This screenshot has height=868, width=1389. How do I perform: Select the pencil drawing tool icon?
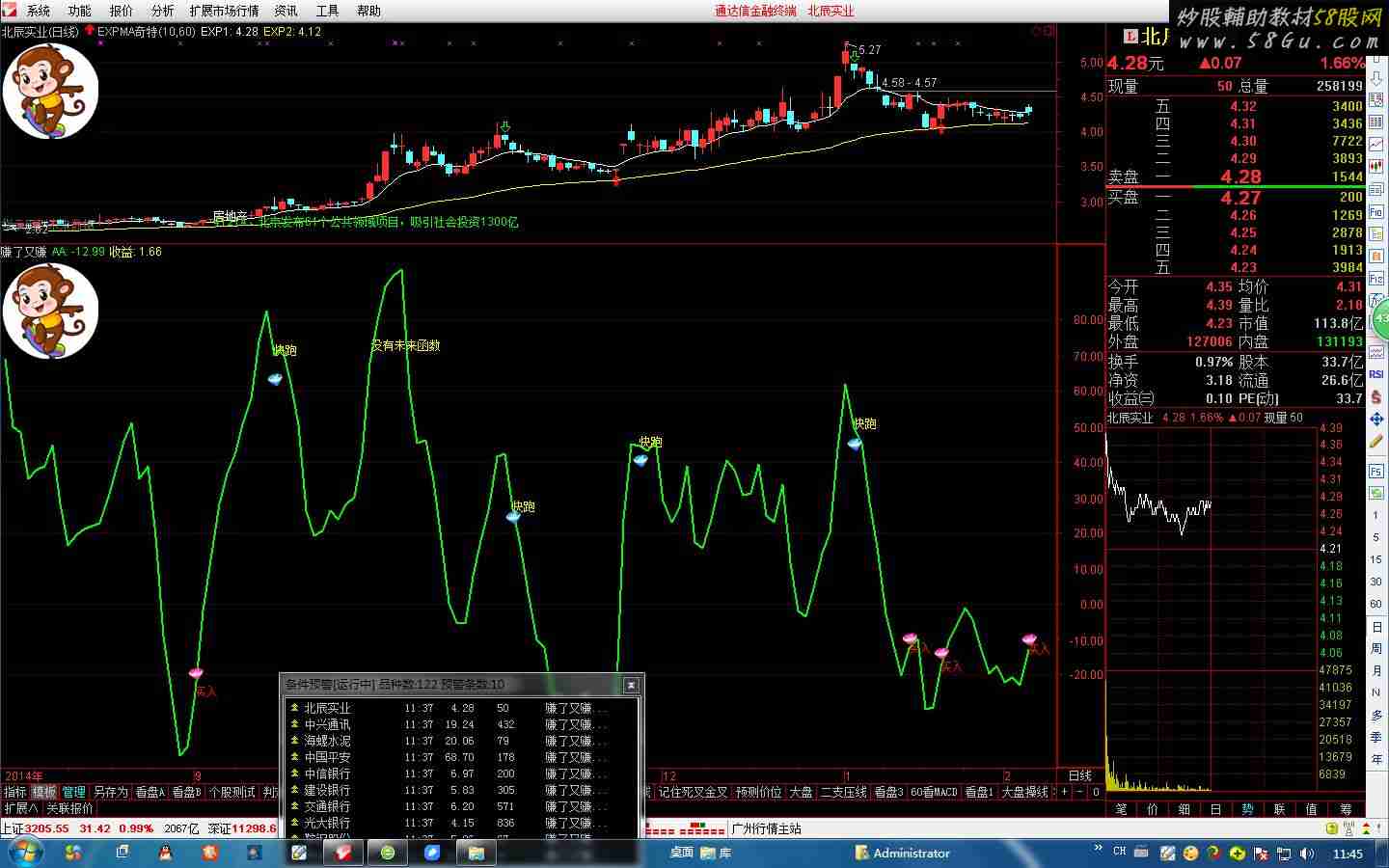pyautogui.click(x=1376, y=442)
